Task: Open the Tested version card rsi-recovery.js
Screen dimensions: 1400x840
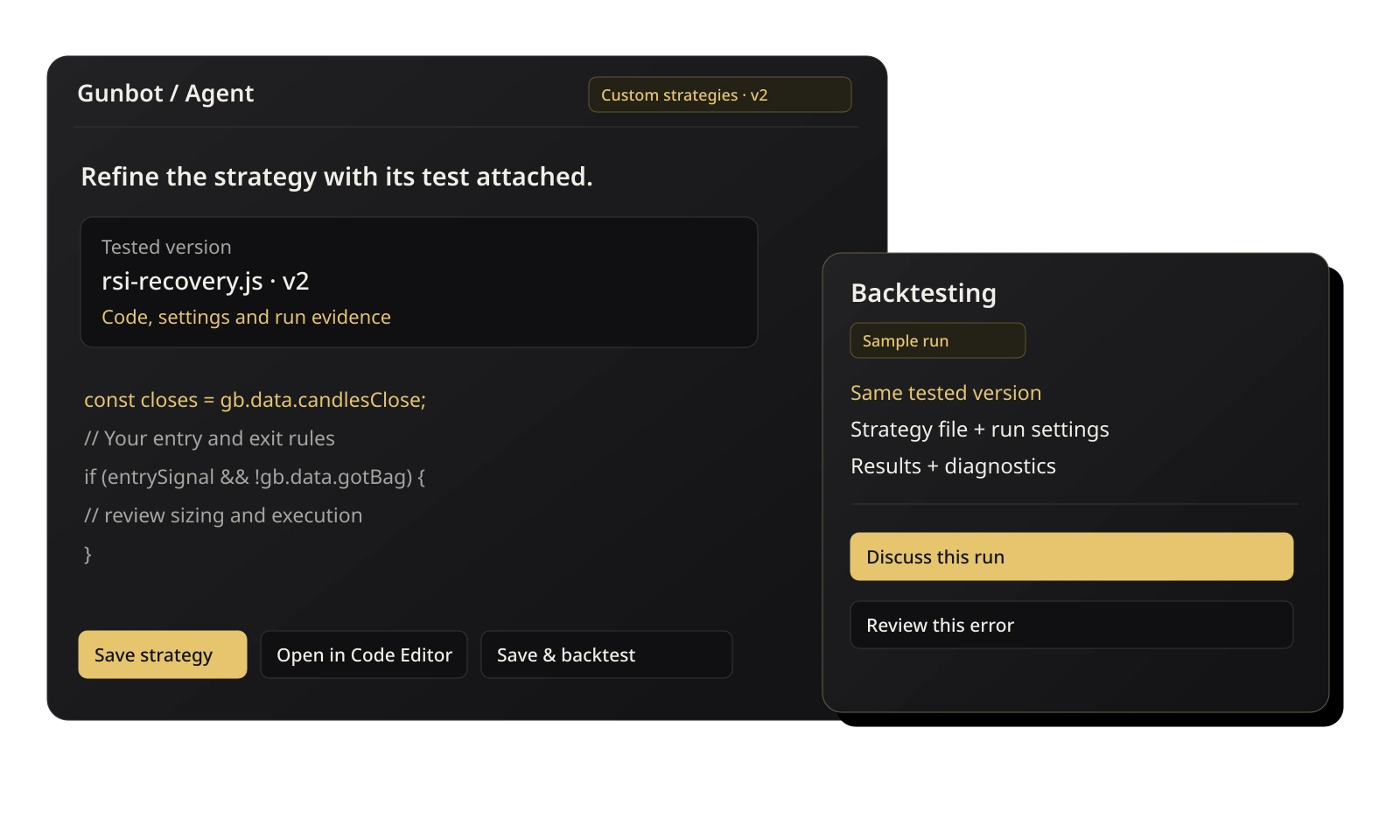Action: (419, 282)
